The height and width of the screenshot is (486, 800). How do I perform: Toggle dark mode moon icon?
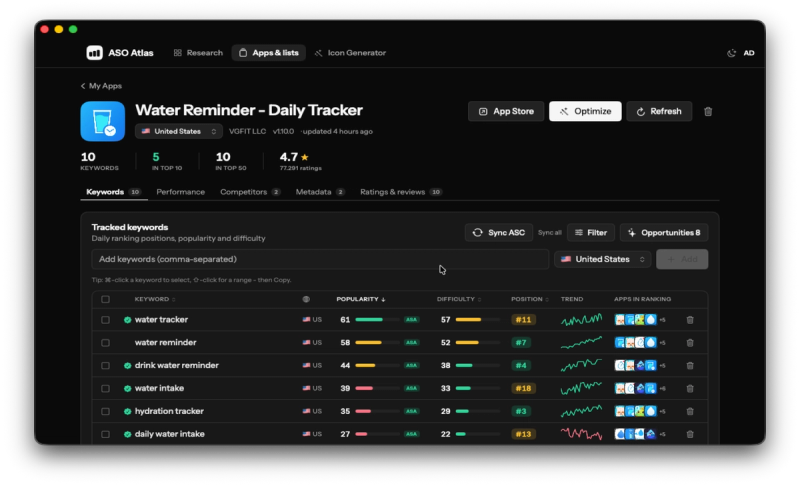click(x=731, y=53)
